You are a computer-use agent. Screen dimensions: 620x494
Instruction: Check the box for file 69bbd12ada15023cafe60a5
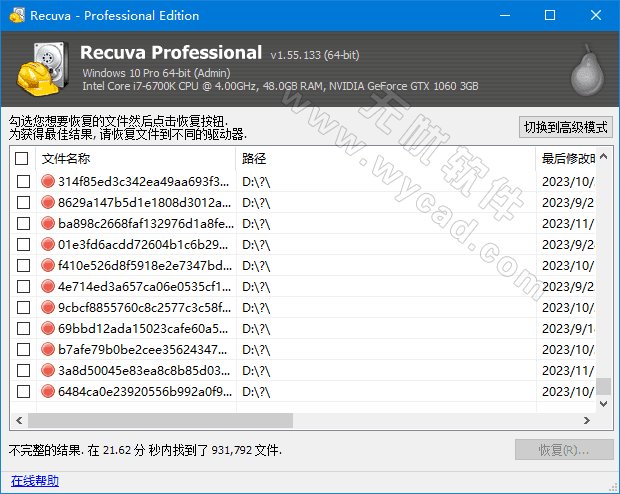pos(23,328)
